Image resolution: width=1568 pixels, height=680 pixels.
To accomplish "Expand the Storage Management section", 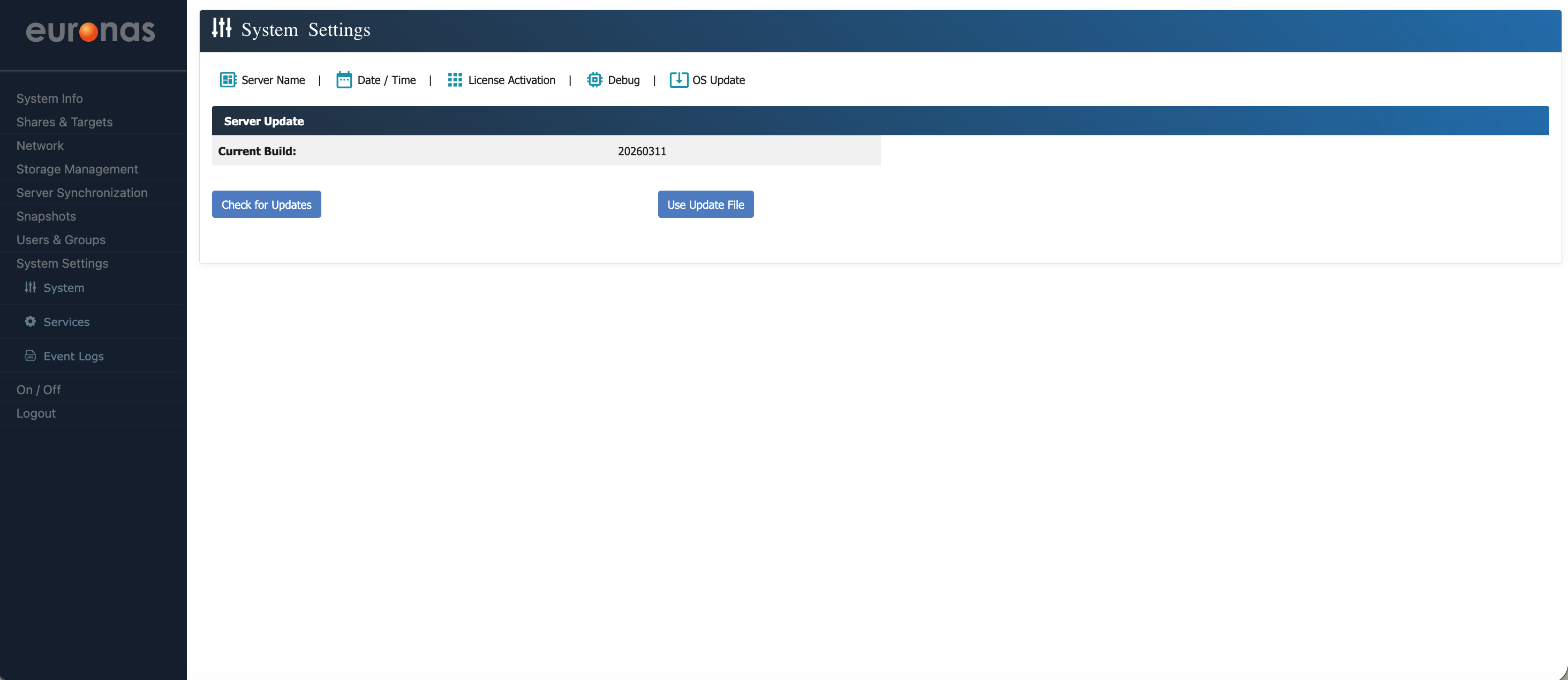I will tap(77, 169).
